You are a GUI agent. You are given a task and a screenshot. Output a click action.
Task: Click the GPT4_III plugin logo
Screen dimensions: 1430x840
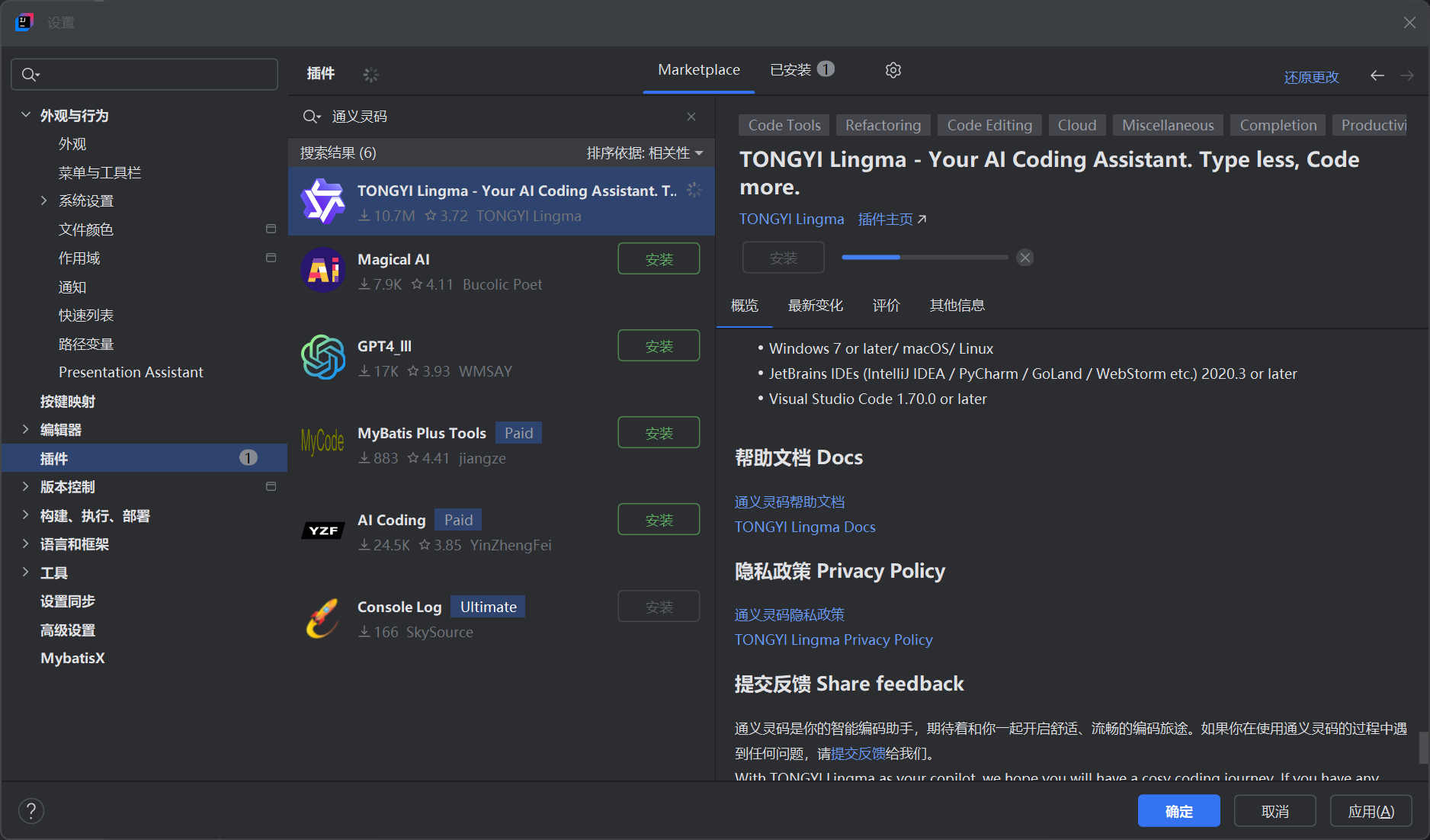coord(323,357)
